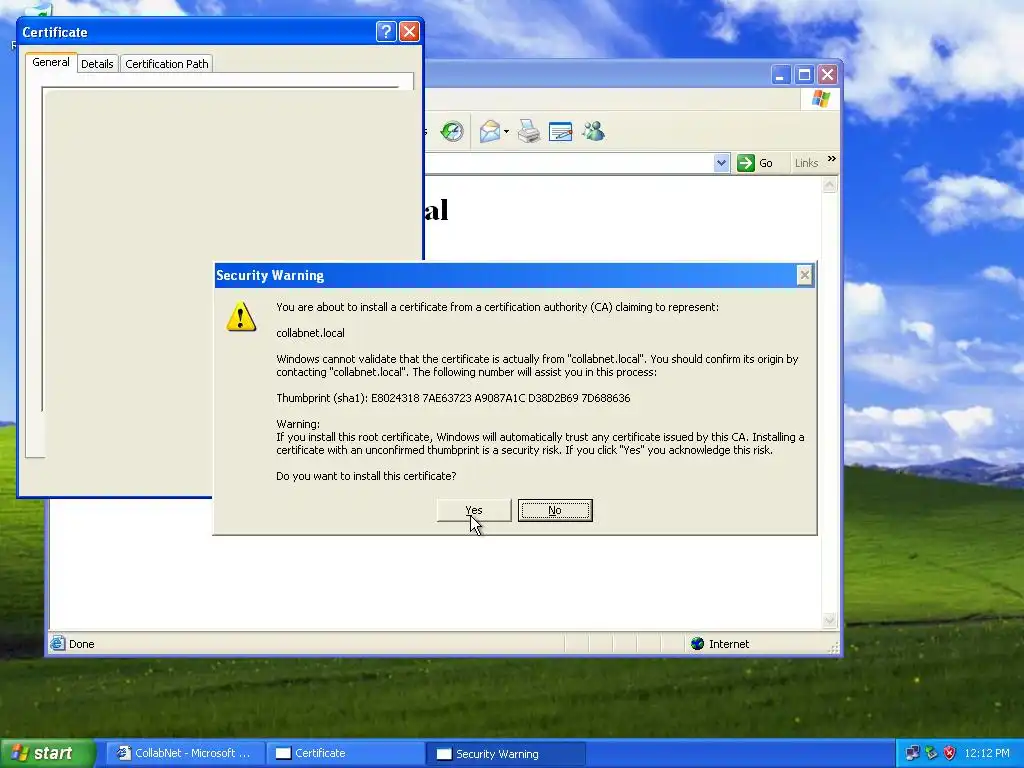Switch to the General tab in Certificate window
This screenshot has width=1024, height=768.
point(51,62)
